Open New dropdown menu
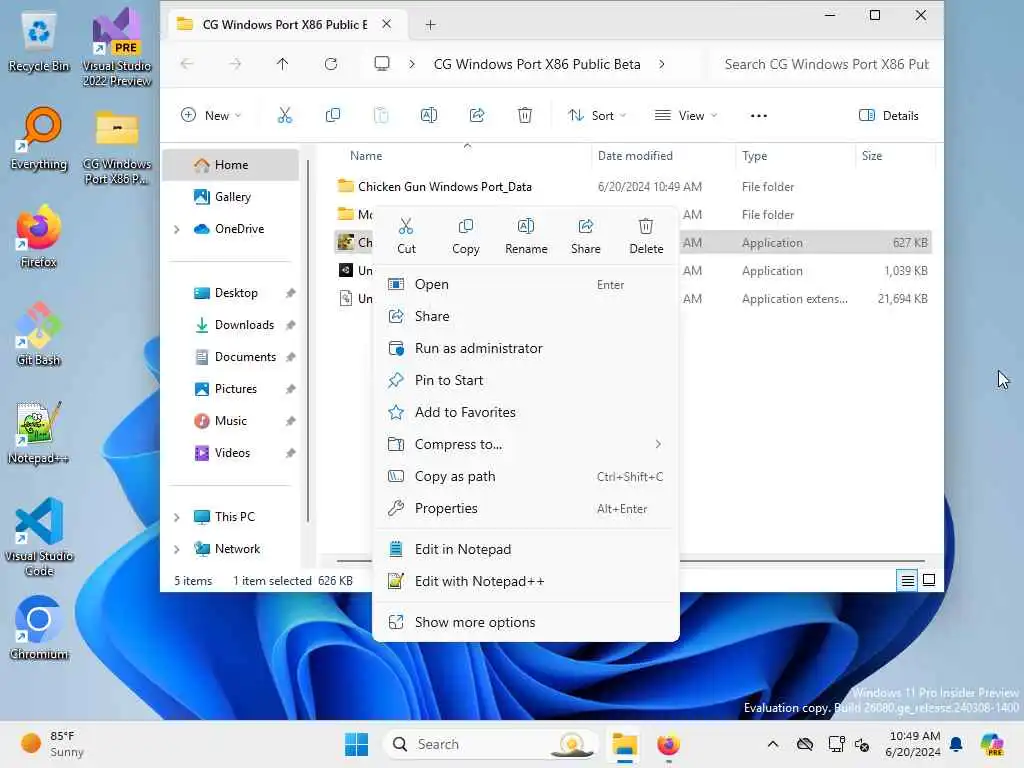 211,116
